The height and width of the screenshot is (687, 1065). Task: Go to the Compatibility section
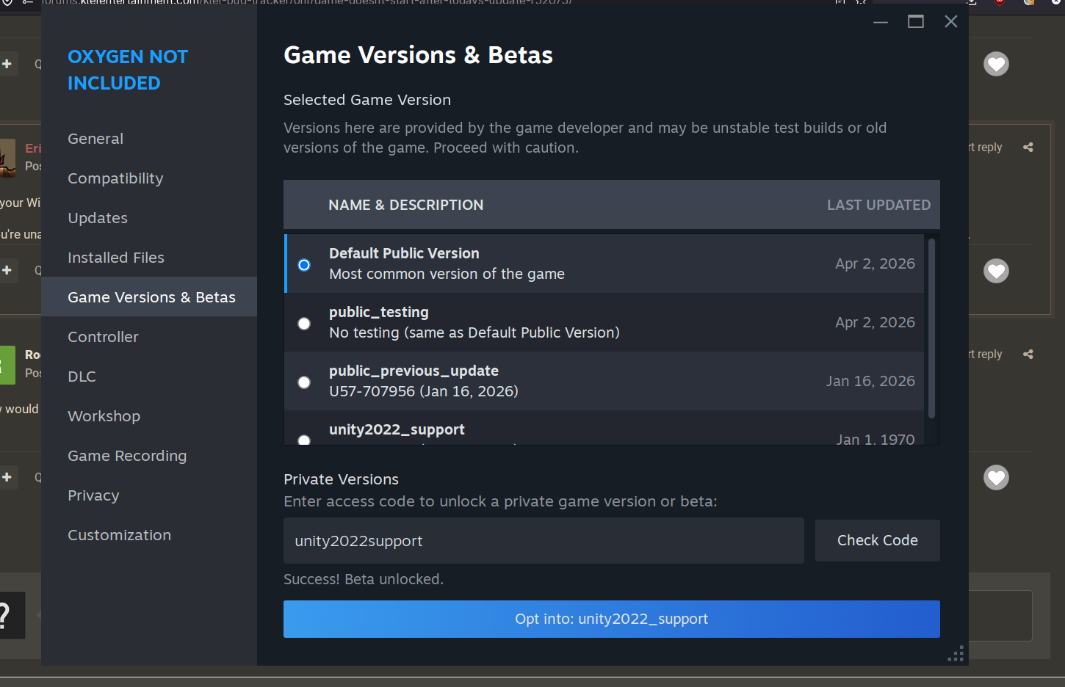(115, 178)
